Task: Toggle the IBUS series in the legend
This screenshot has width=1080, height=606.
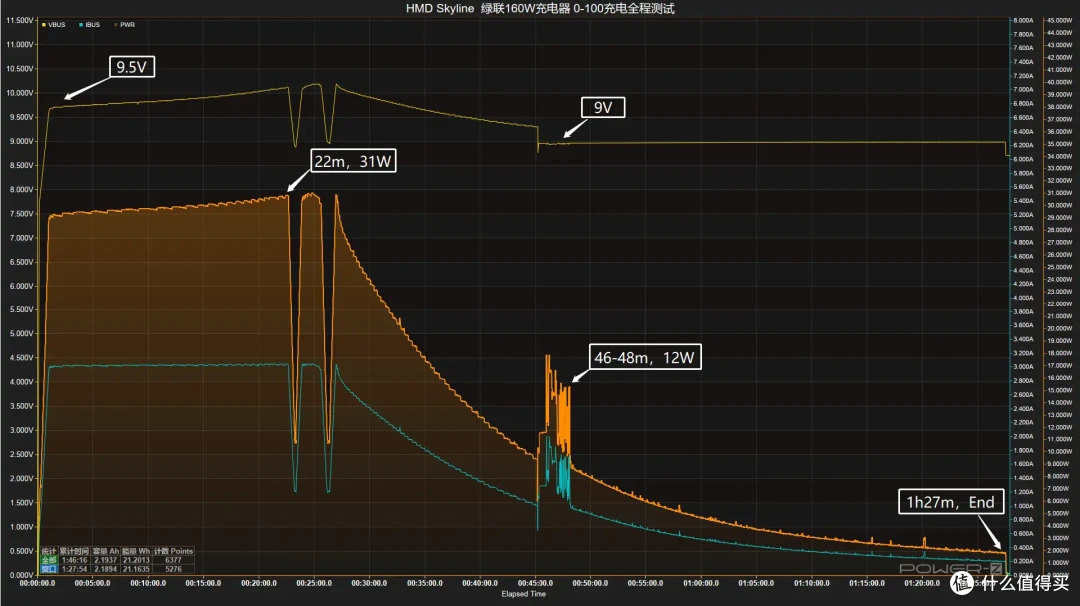Action: 90,25
